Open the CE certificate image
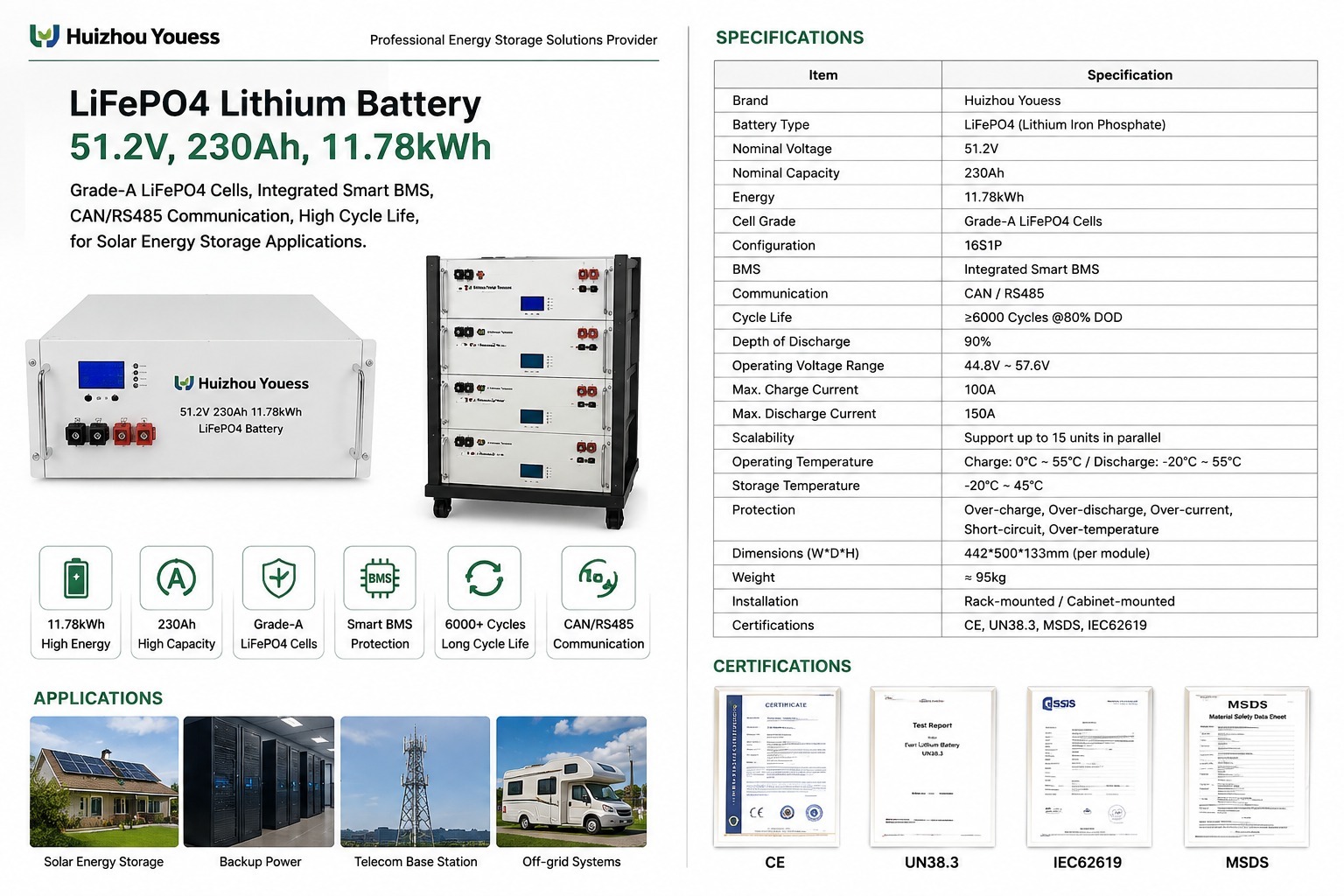Viewport: 1344px width, 896px height. pyautogui.click(x=776, y=766)
